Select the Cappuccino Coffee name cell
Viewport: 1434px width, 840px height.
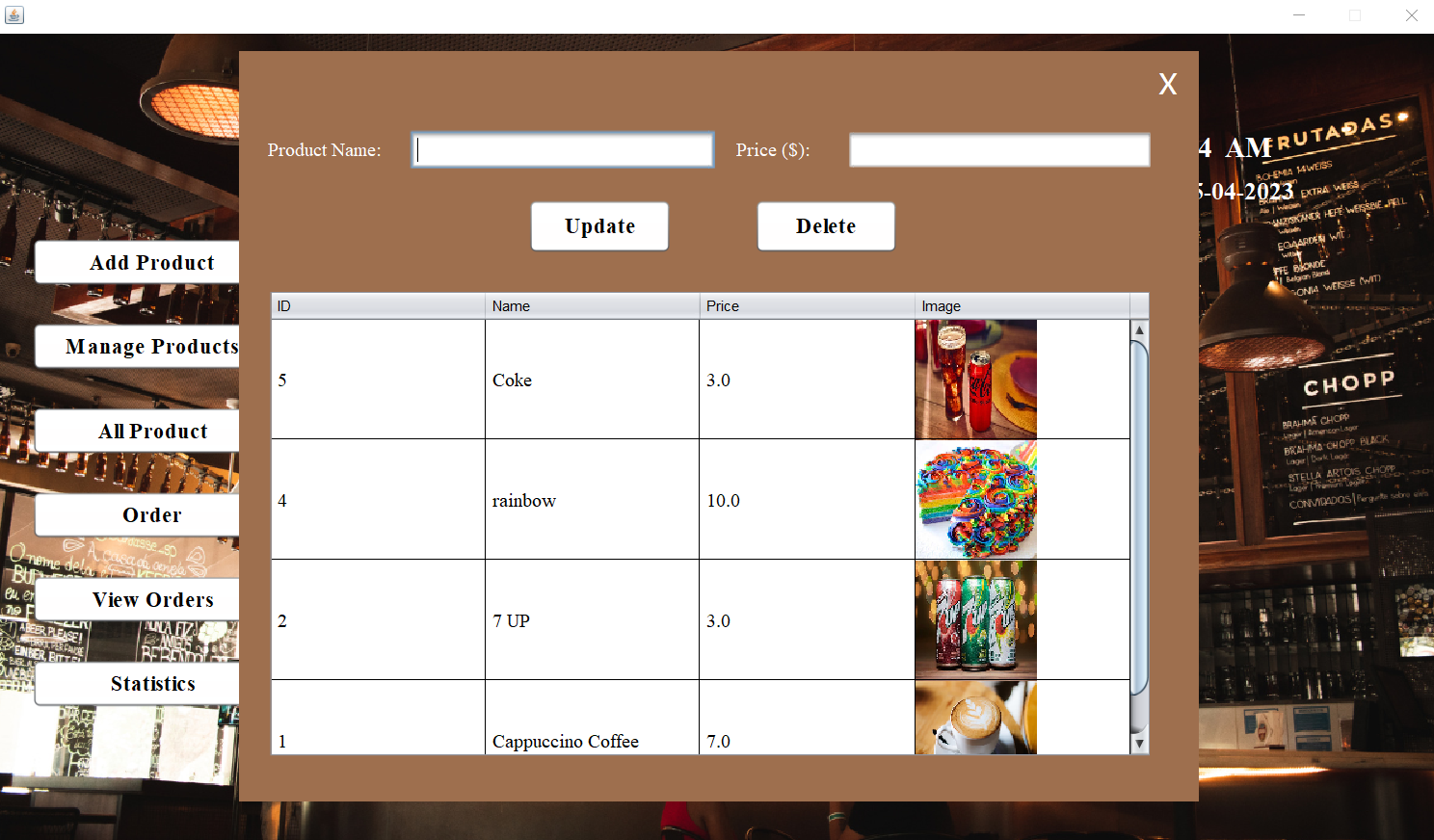(593, 718)
